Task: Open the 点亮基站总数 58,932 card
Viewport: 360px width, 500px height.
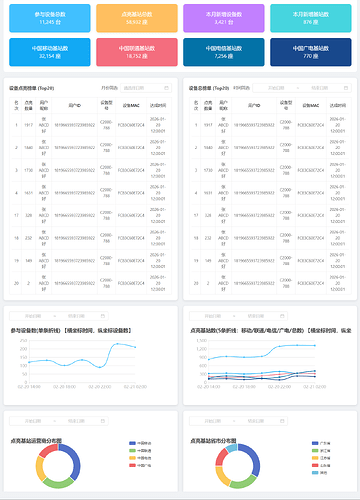Action: click(x=137, y=18)
